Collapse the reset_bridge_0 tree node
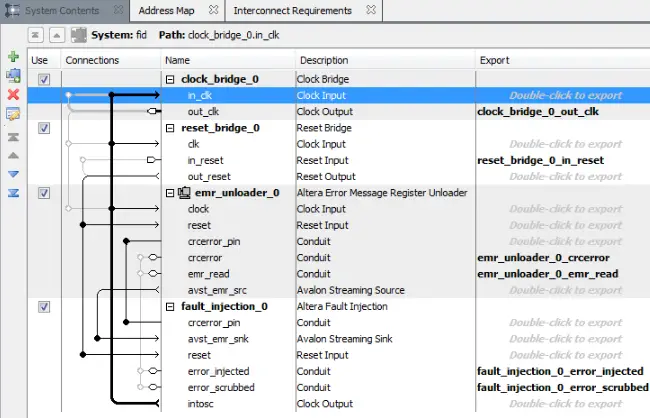 170,128
